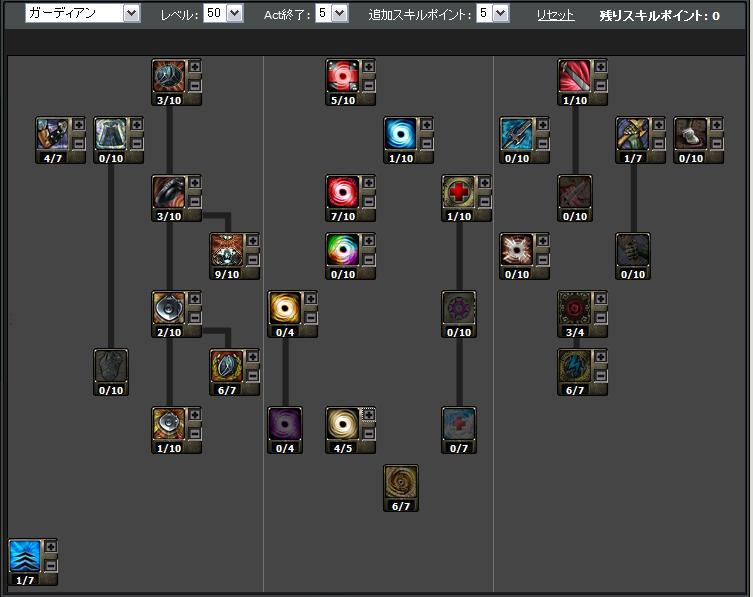753x597 pixels.
Task: Click the dimmed fist skill icon at 0/10
Action: [633, 250]
